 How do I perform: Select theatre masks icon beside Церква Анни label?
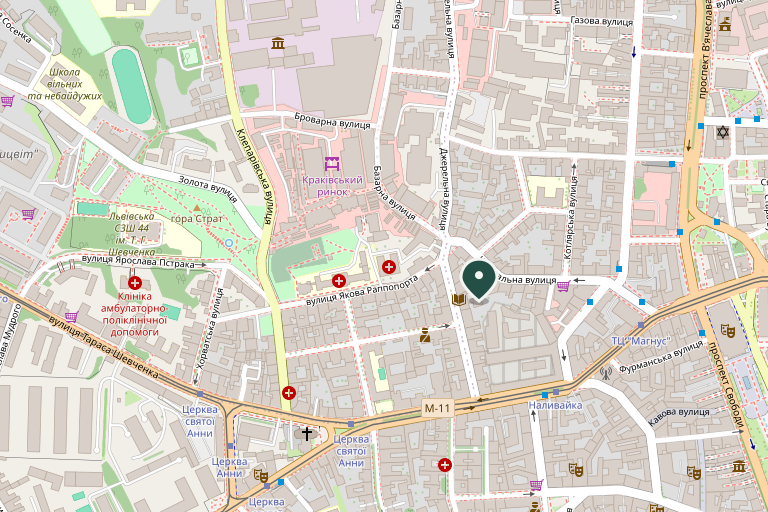click(x=261, y=475)
